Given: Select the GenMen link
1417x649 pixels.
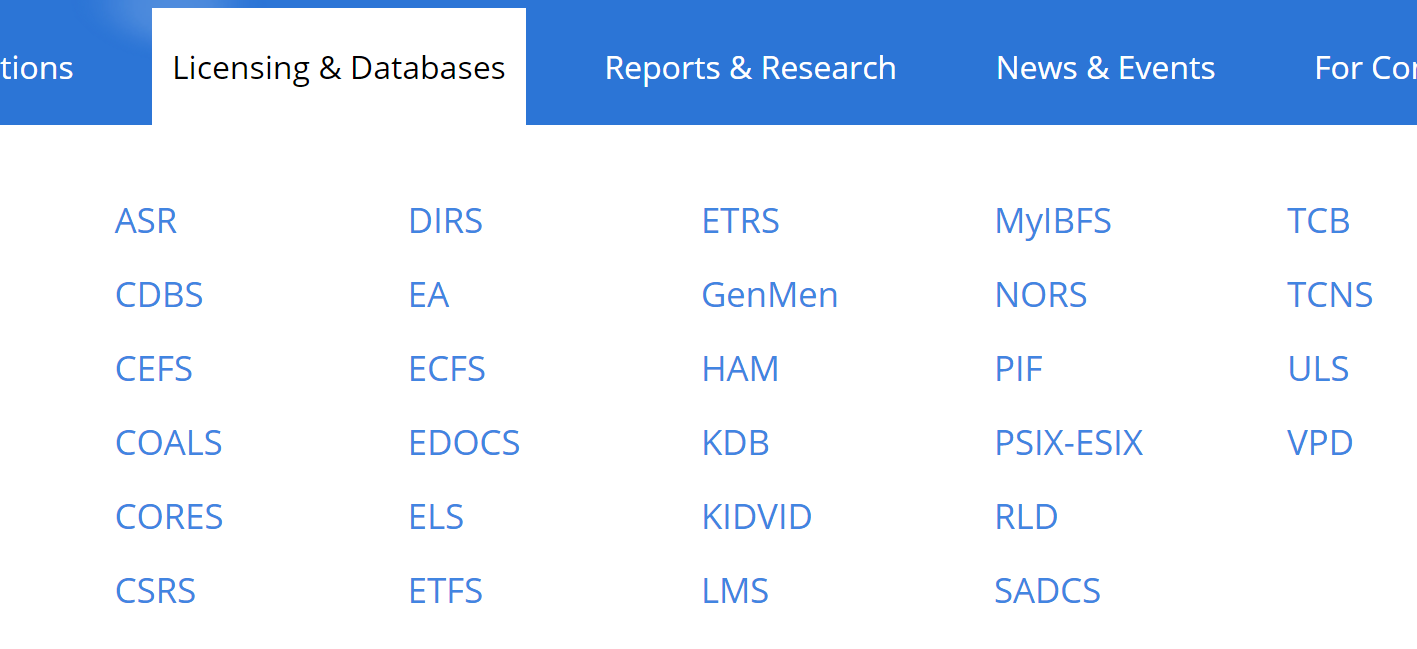Looking at the screenshot, I should 770,295.
